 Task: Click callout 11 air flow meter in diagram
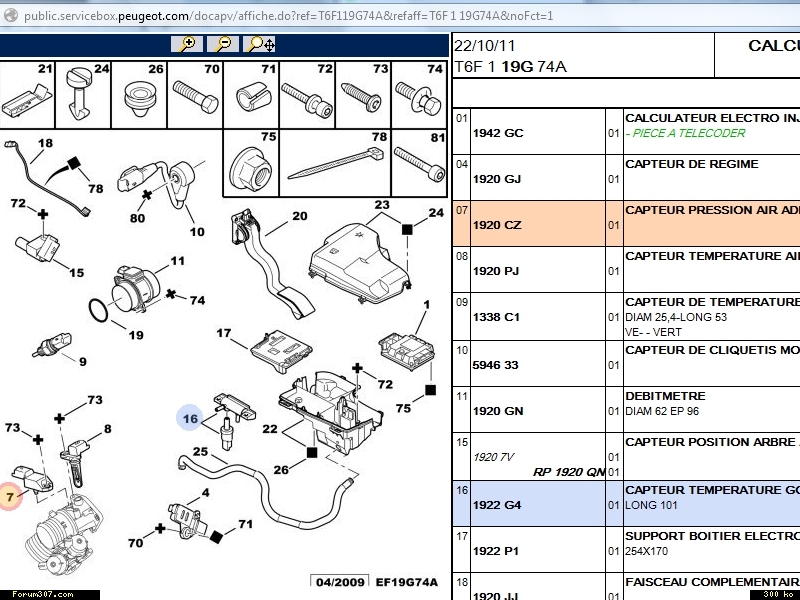tap(177, 261)
